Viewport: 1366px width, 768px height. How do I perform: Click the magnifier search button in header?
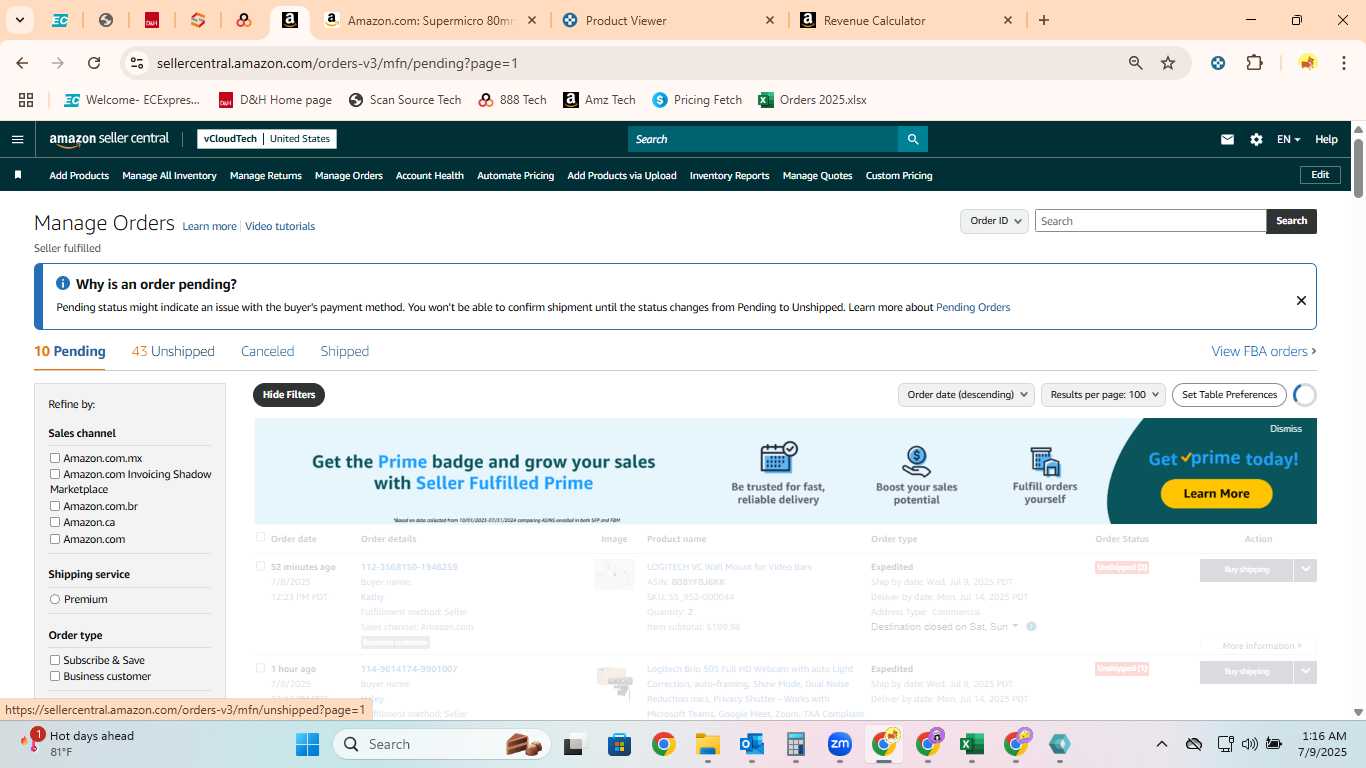pyautogui.click(x=912, y=139)
